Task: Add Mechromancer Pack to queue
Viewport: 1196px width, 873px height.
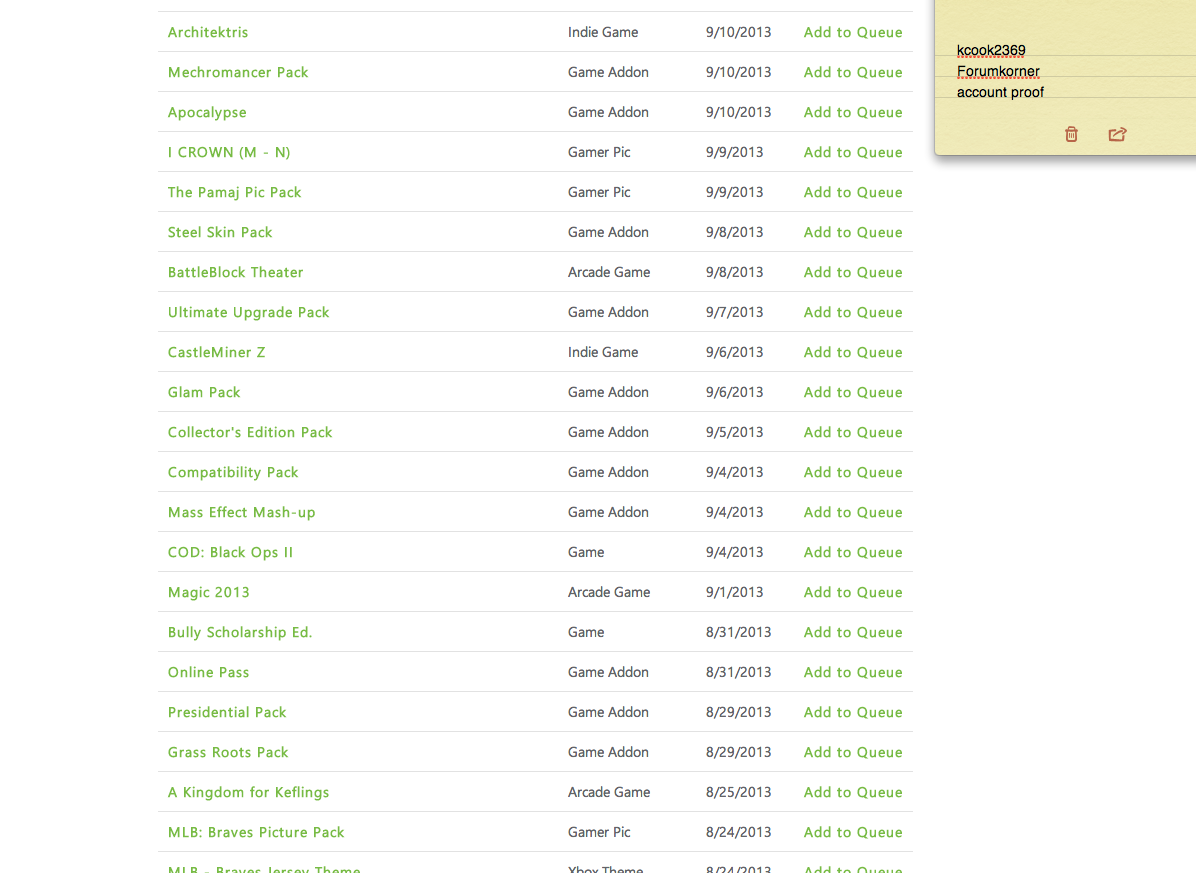Action: tap(853, 72)
